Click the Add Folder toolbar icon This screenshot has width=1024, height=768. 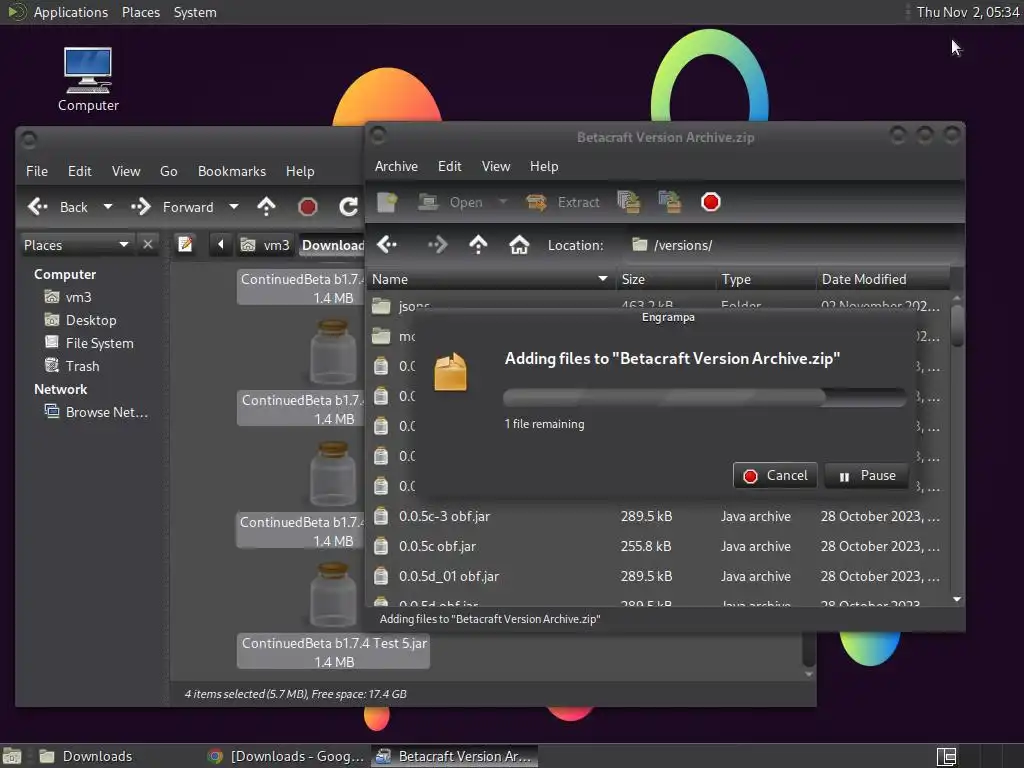pos(669,202)
